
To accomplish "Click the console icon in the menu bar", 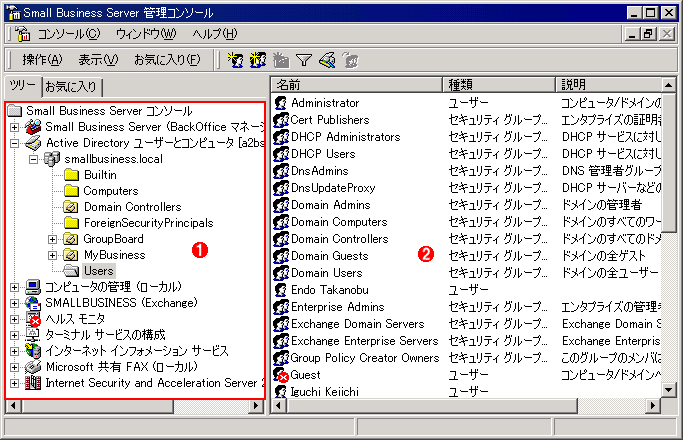I will [23, 34].
